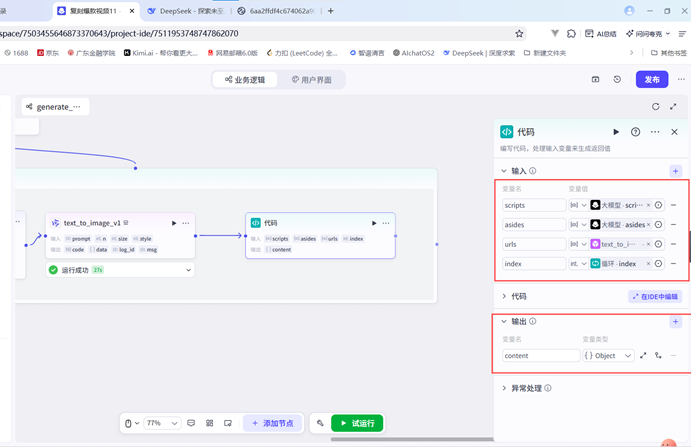The image size is (691, 447).
Task: Open mouse interaction mode dropdown
Action: 132,423
